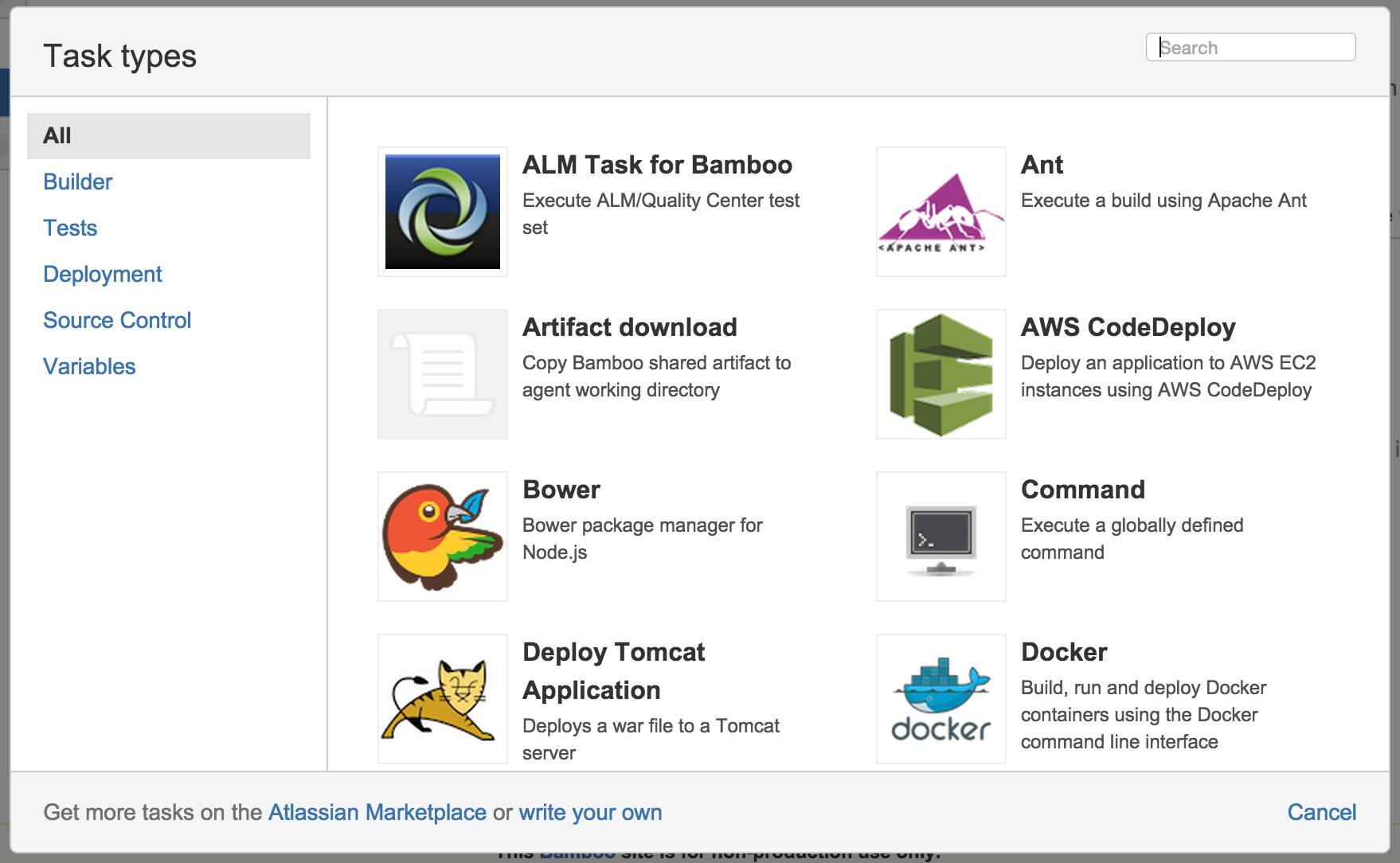Follow the write your own link
Viewport: 1400px width, 863px height.
click(590, 812)
